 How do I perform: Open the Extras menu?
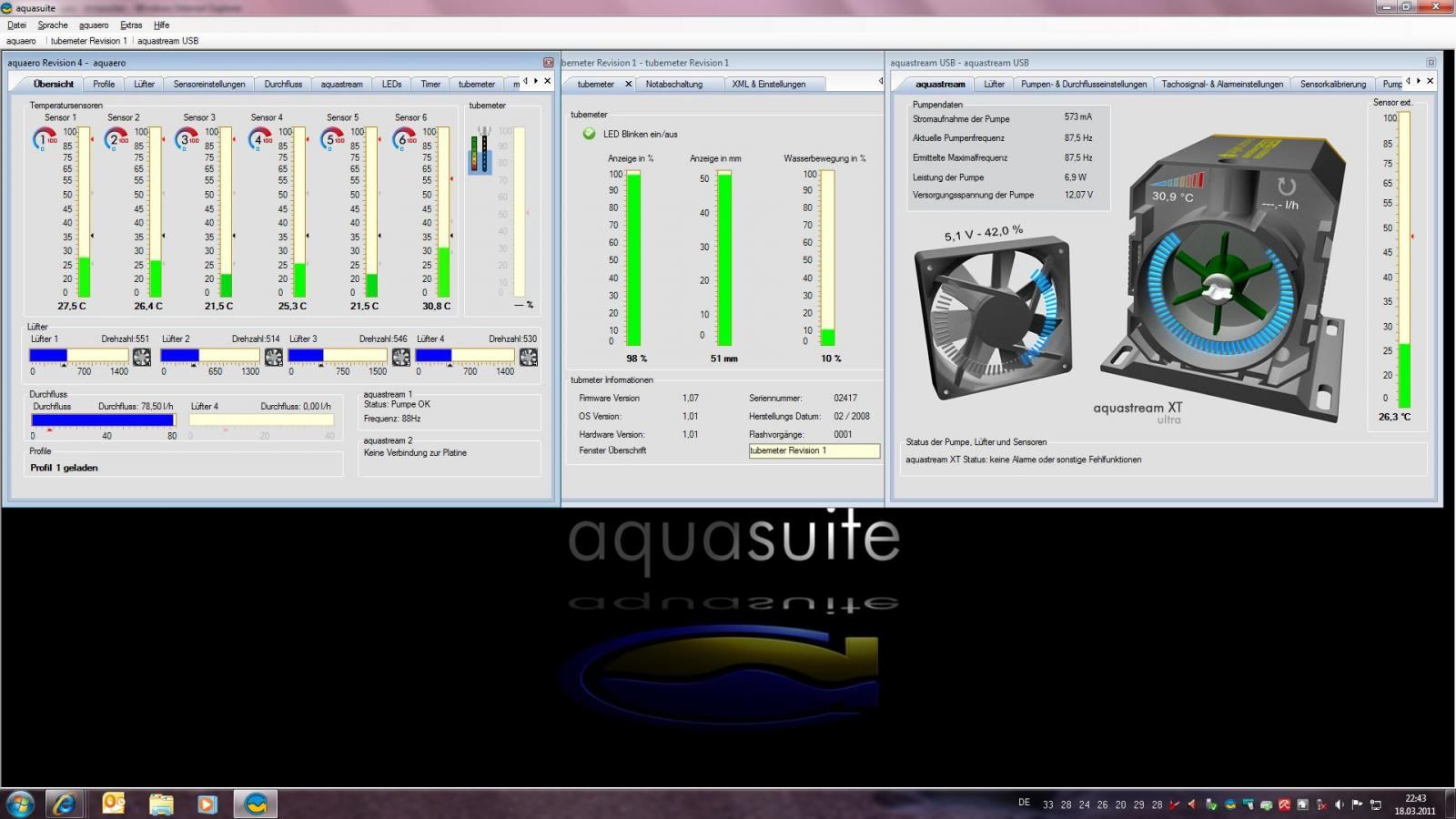click(131, 25)
